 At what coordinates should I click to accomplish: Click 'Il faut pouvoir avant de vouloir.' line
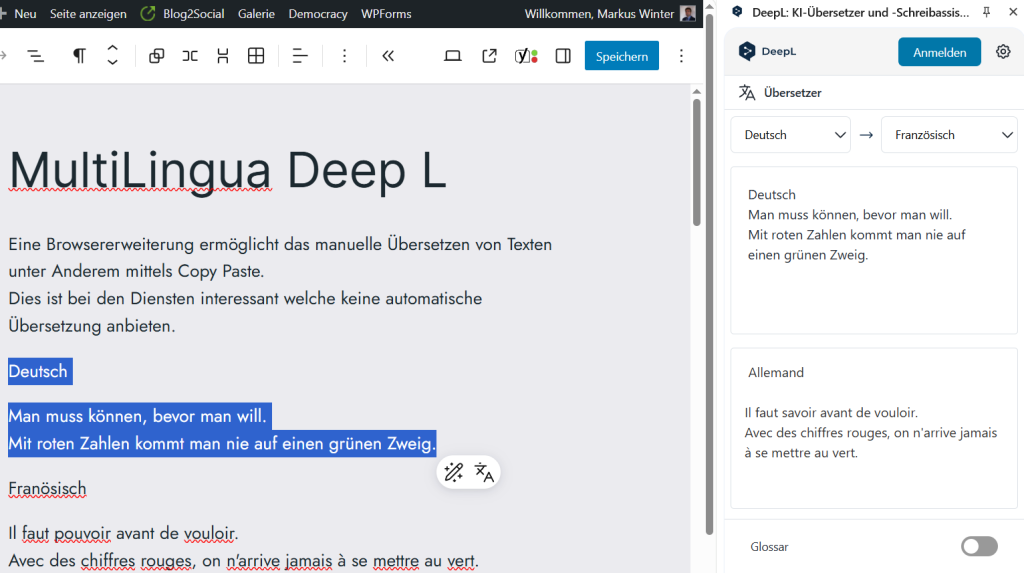click(x=123, y=533)
